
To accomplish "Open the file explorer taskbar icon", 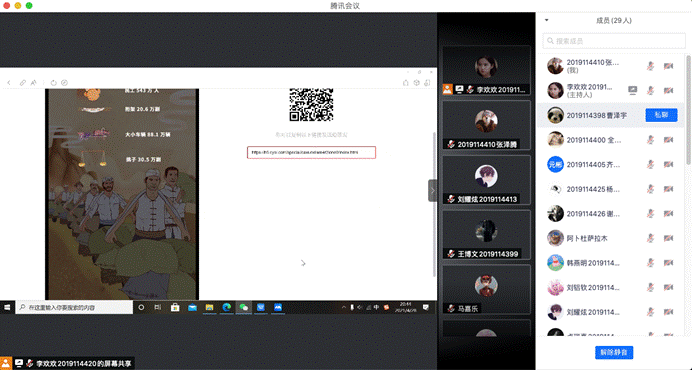I will [x=209, y=307].
